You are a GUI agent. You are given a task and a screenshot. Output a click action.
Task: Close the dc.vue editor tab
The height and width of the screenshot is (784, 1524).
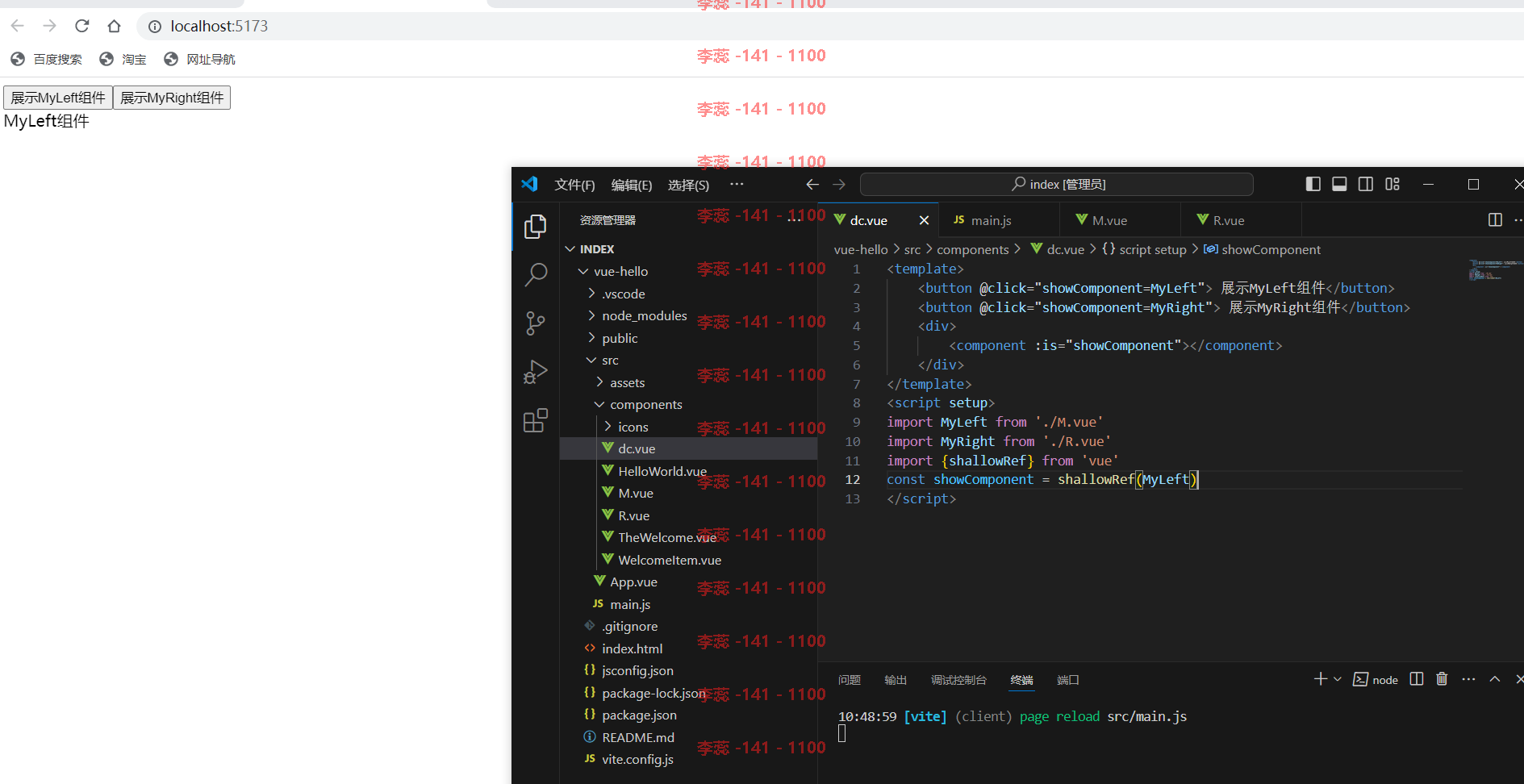(925, 220)
